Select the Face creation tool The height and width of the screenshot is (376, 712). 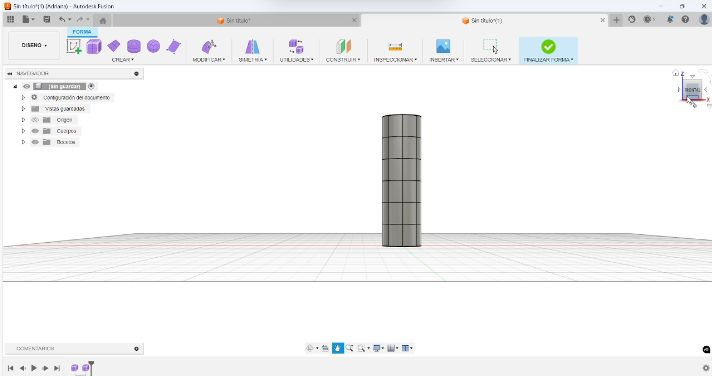tap(173, 46)
